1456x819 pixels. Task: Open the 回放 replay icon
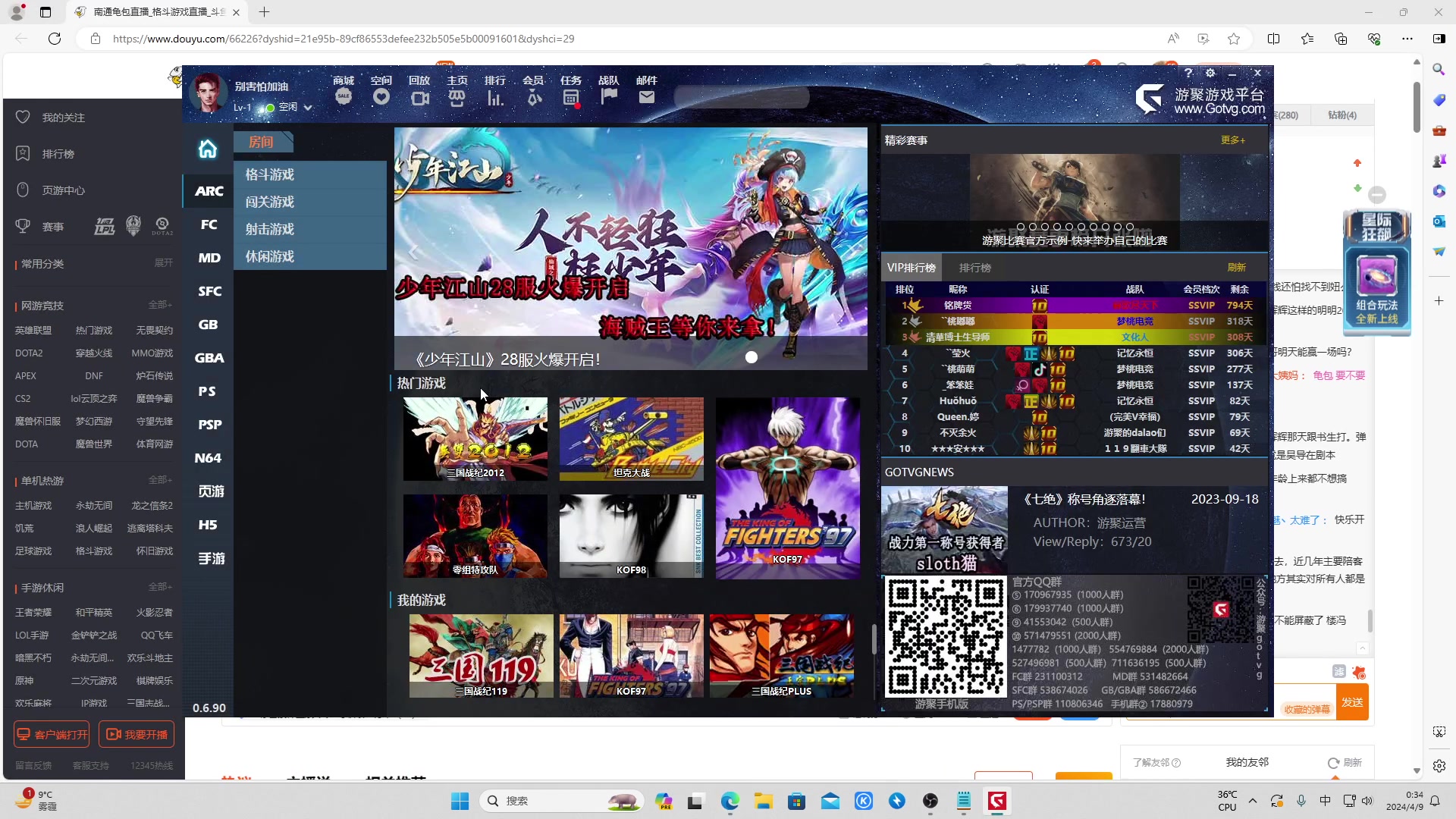point(419,90)
